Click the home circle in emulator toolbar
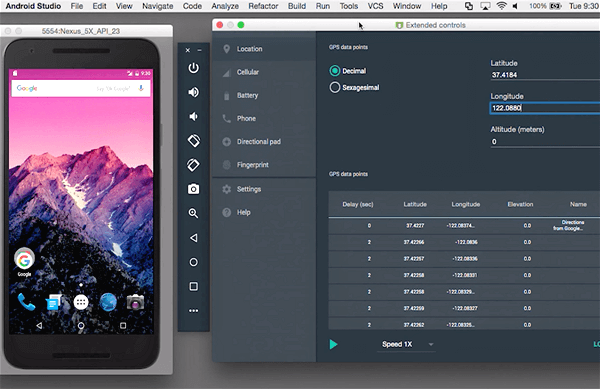 (194, 262)
